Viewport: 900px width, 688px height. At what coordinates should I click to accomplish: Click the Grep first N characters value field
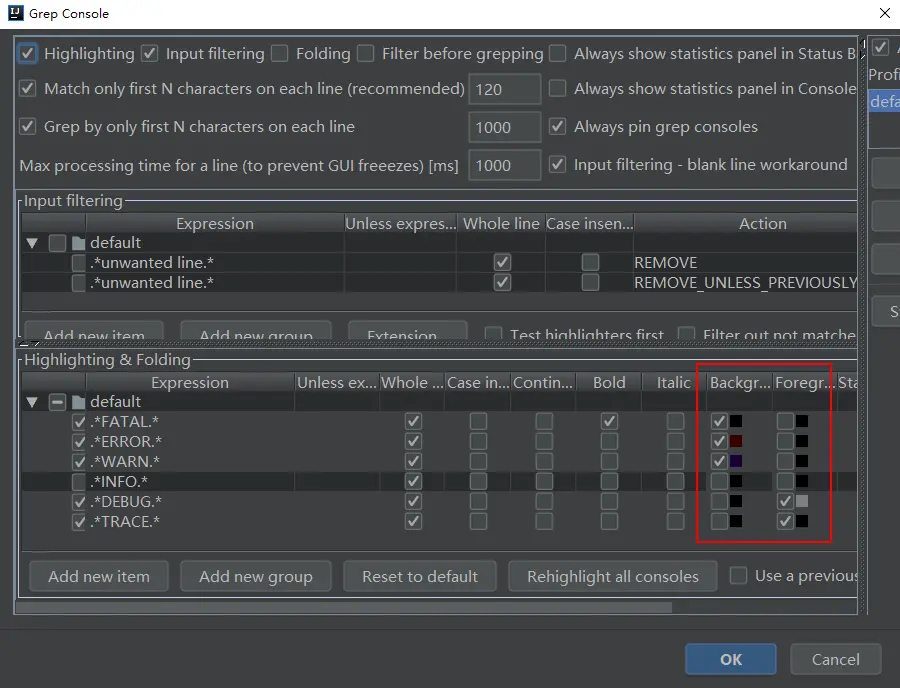point(505,127)
